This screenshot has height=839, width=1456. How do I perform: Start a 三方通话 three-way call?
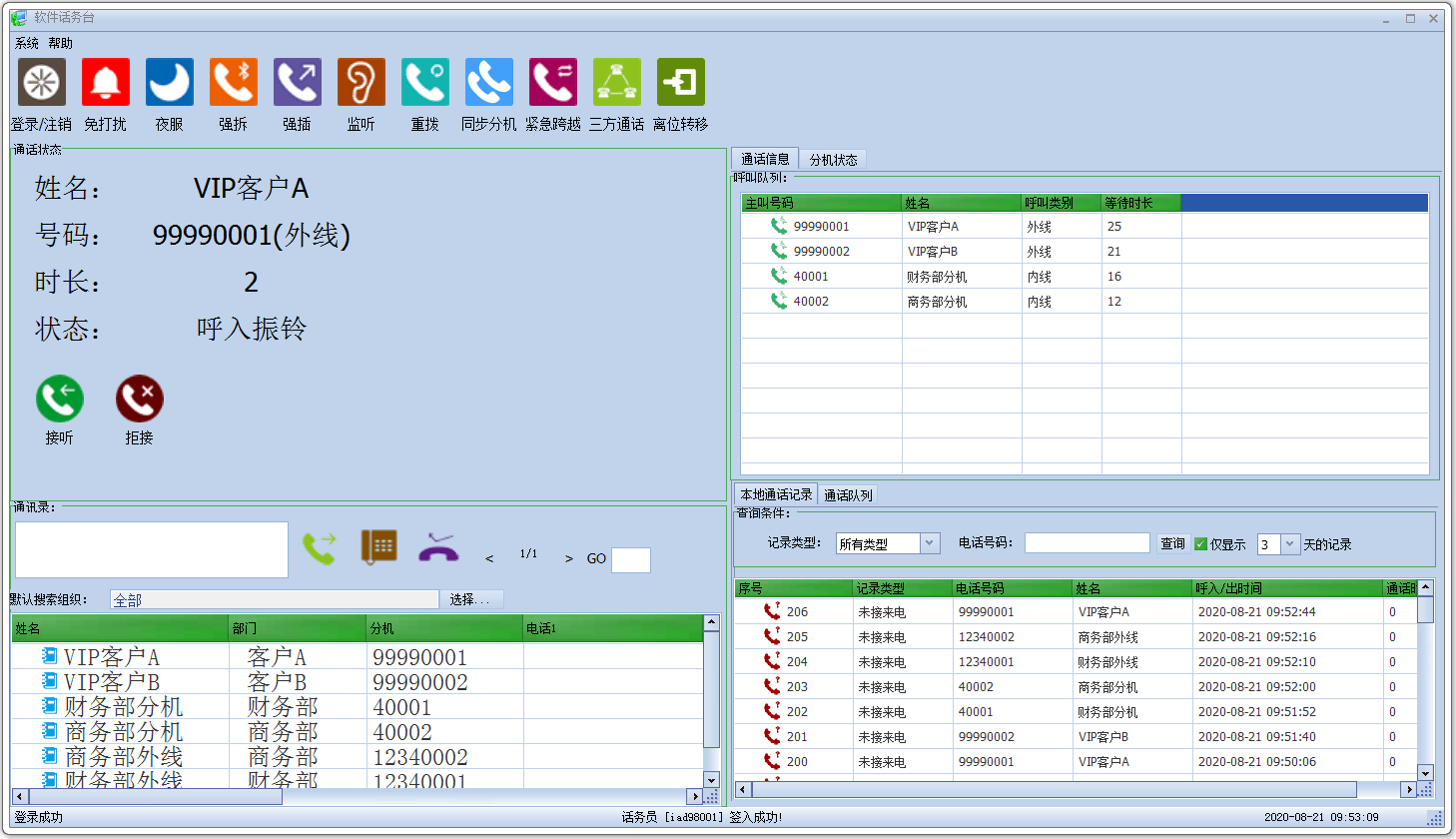pos(616,82)
